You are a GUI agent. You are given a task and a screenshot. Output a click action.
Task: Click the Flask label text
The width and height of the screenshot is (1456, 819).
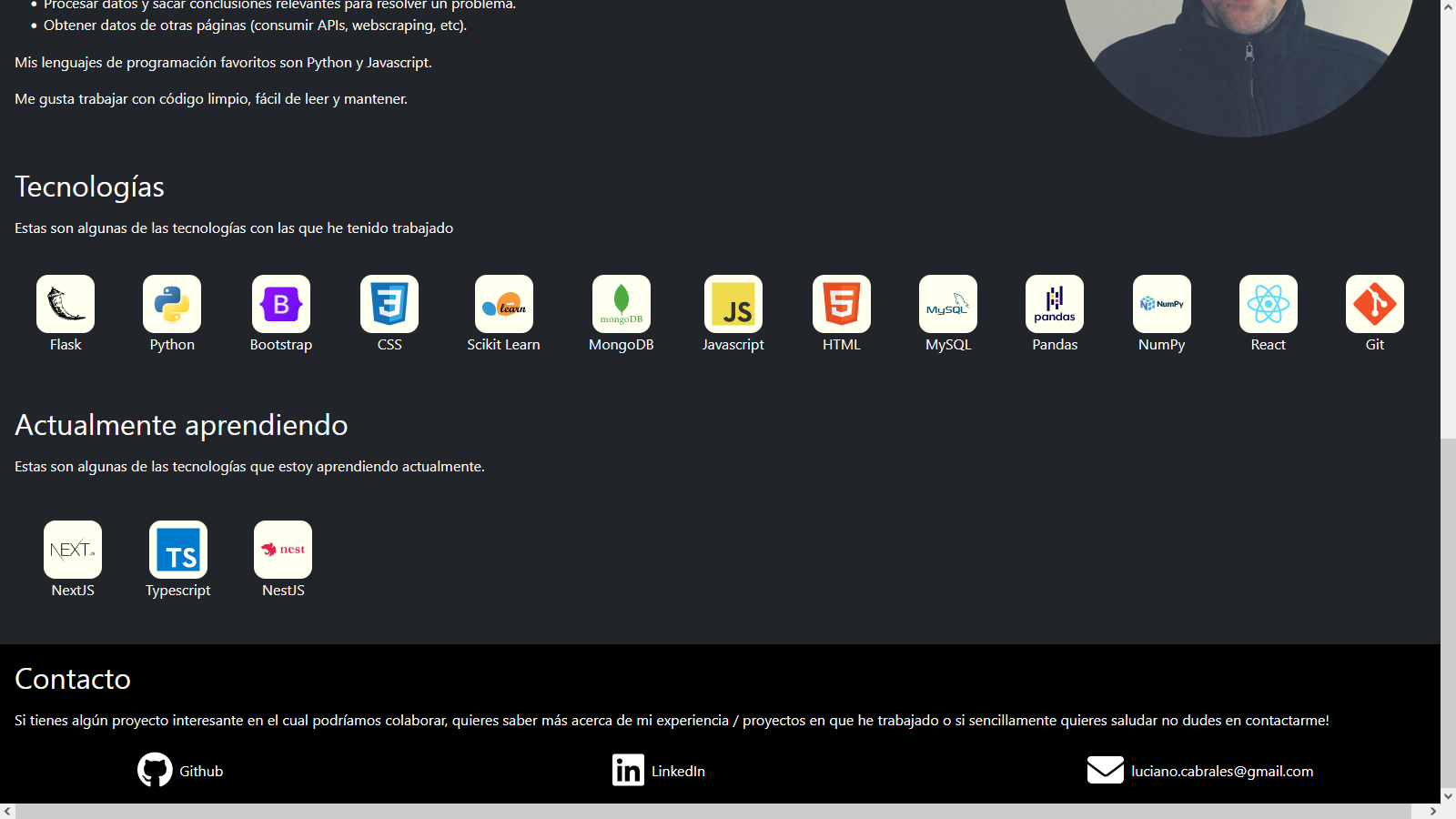click(66, 345)
